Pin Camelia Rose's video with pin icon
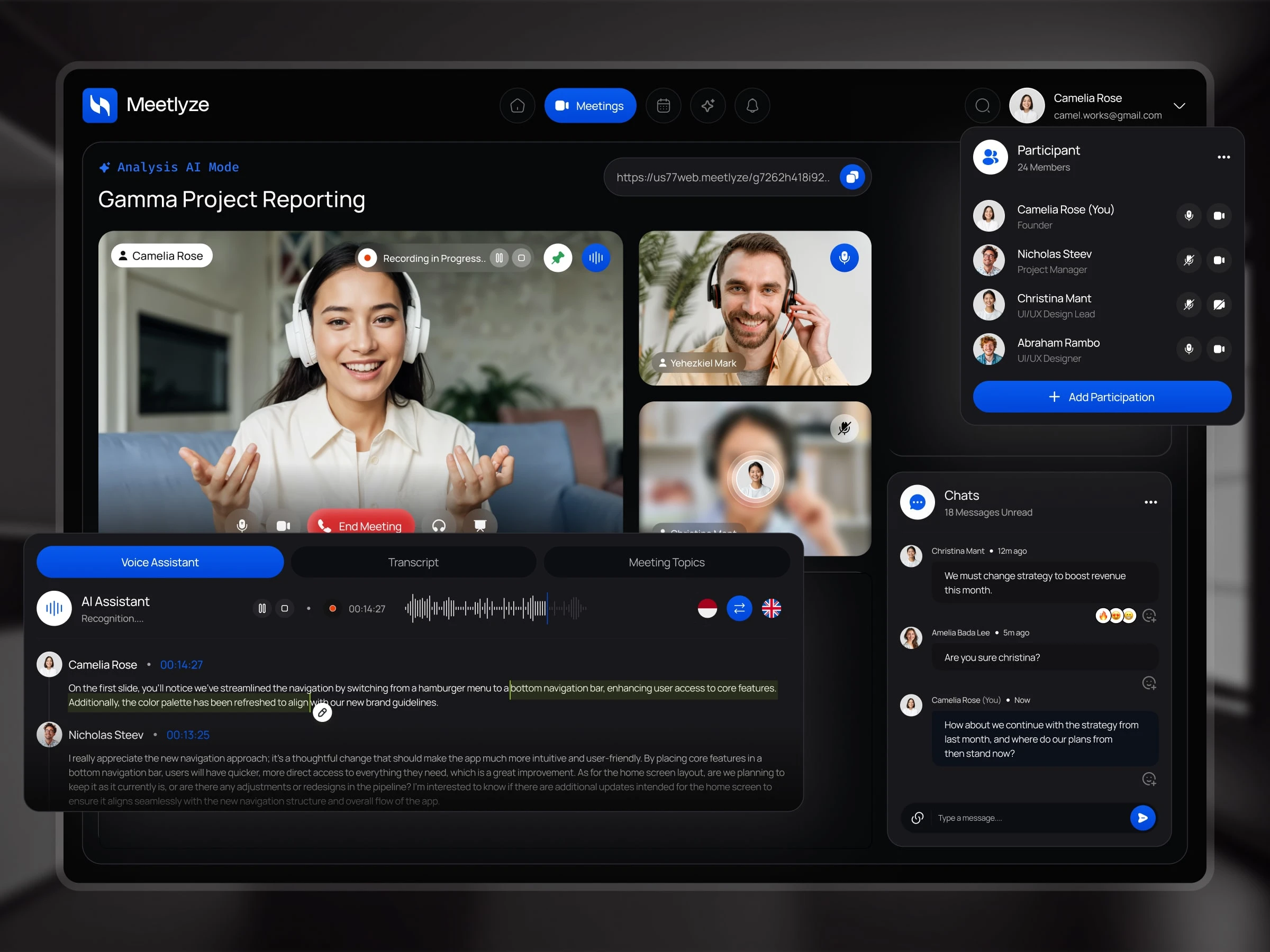The image size is (1270, 952). [x=558, y=258]
